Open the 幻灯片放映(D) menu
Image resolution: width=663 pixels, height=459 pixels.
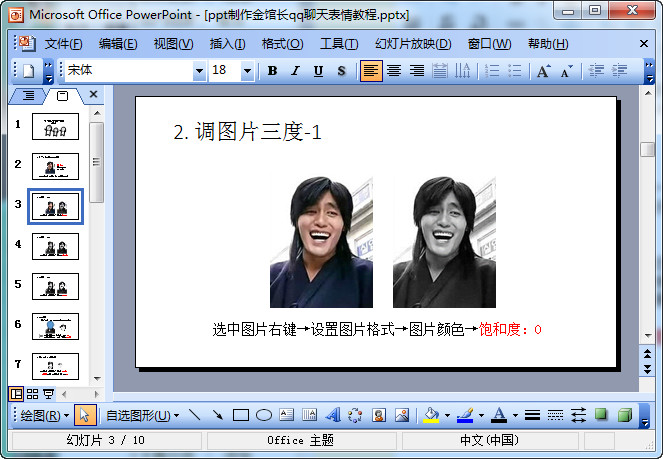click(413, 44)
